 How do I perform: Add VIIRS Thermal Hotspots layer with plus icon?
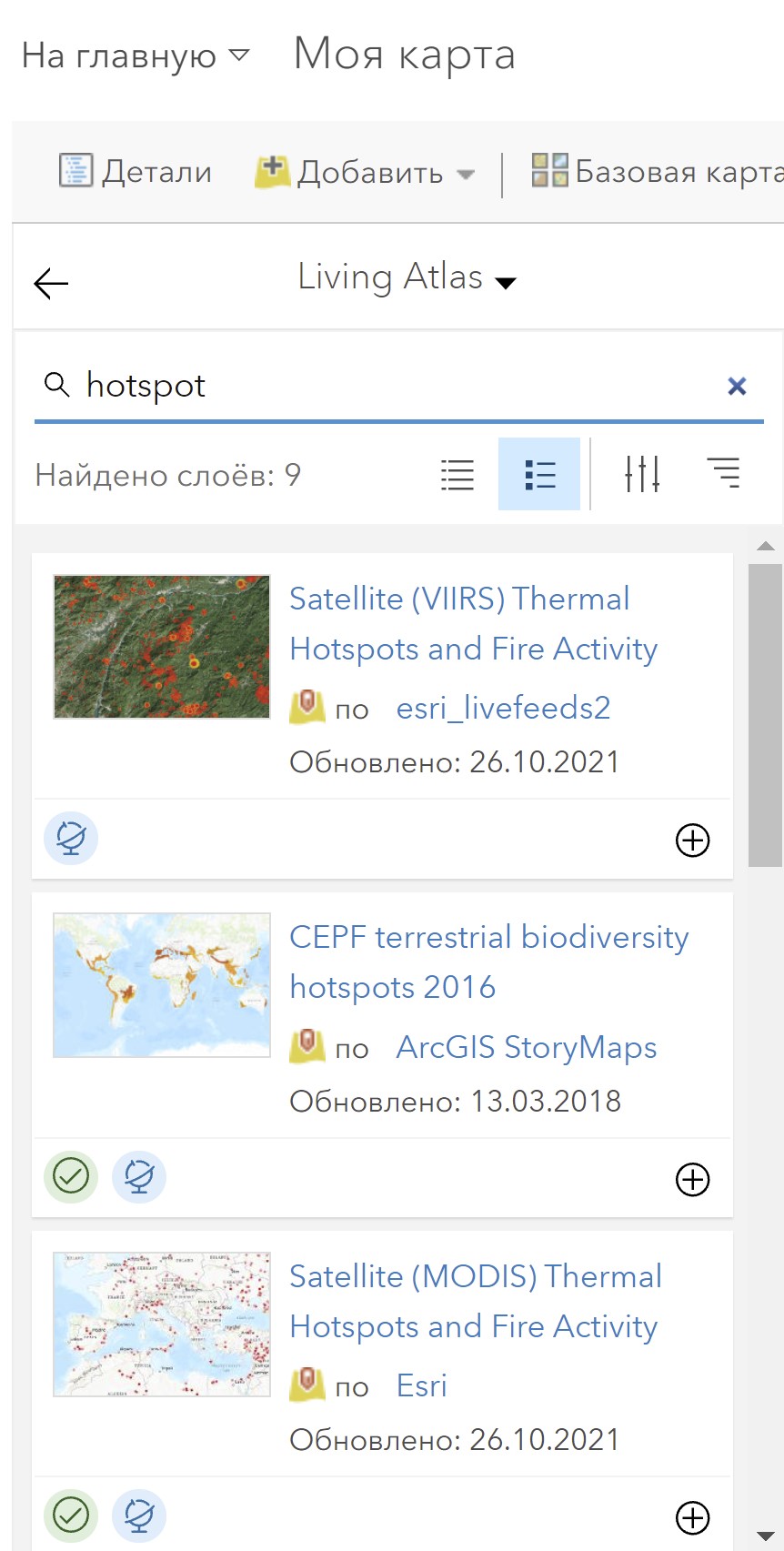[x=693, y=840]
